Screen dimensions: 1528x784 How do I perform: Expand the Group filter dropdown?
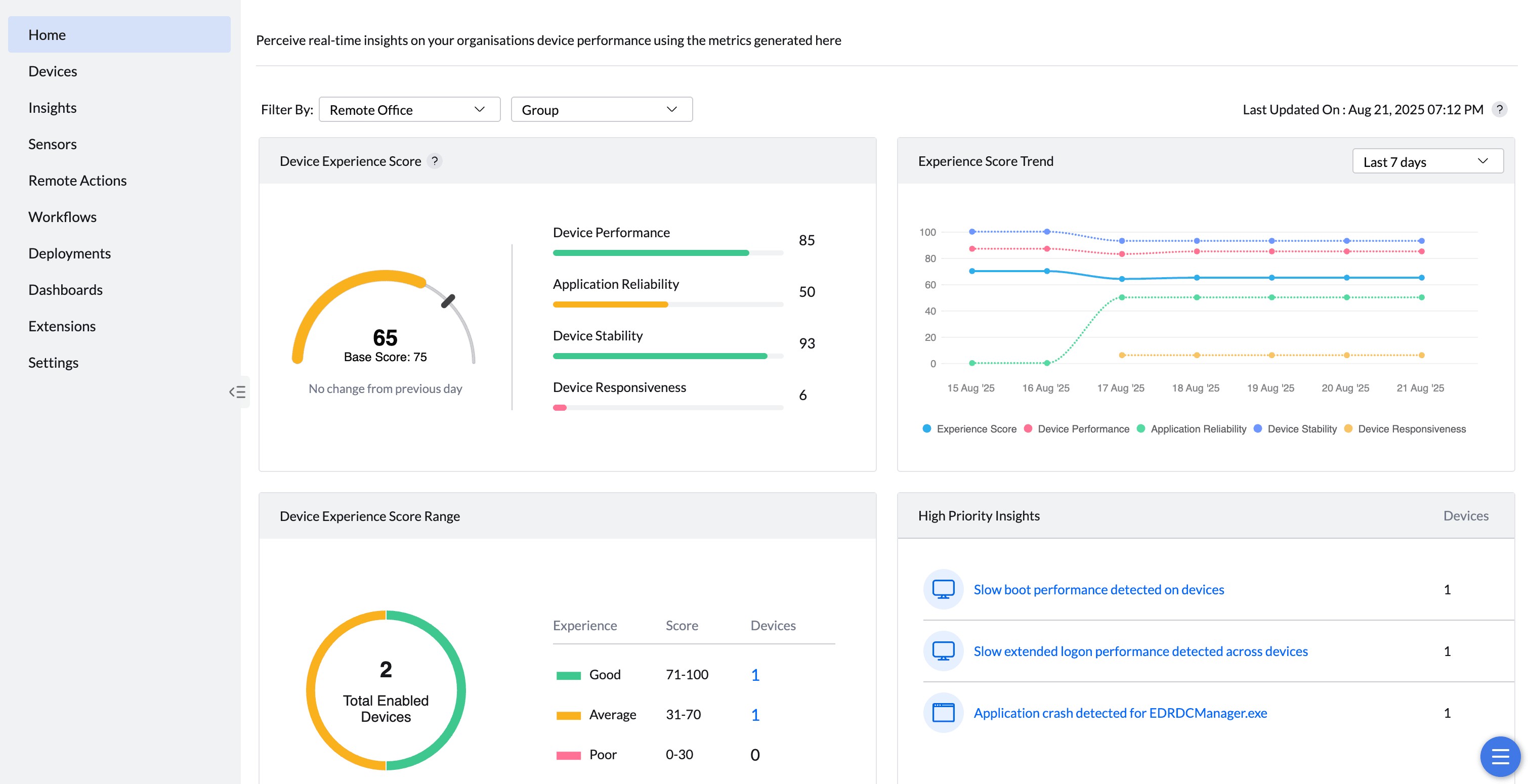[x=602, y=110]
